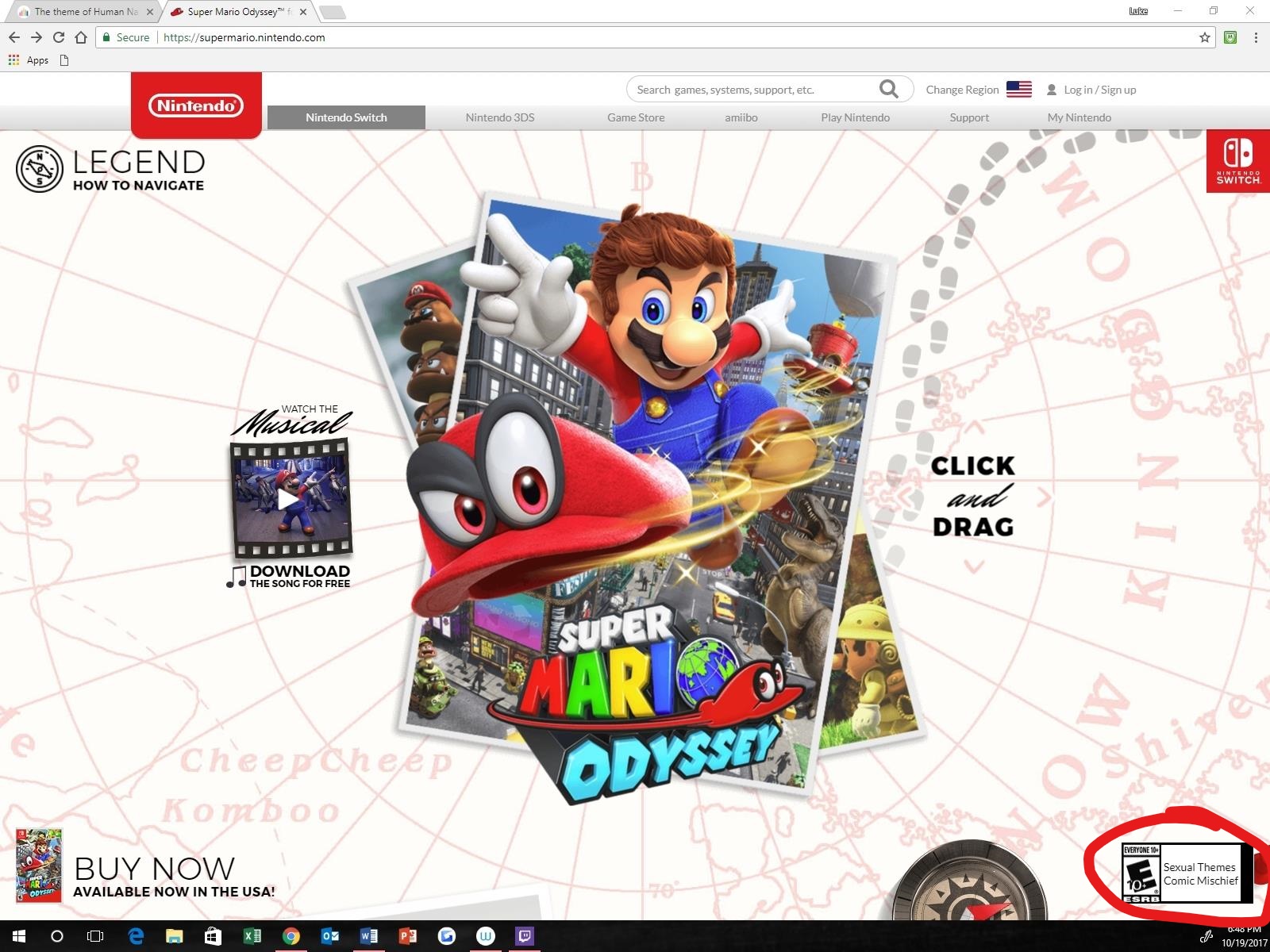
Task: Click the green extension icon in toolbar
Action: (x=1230, y=37)
